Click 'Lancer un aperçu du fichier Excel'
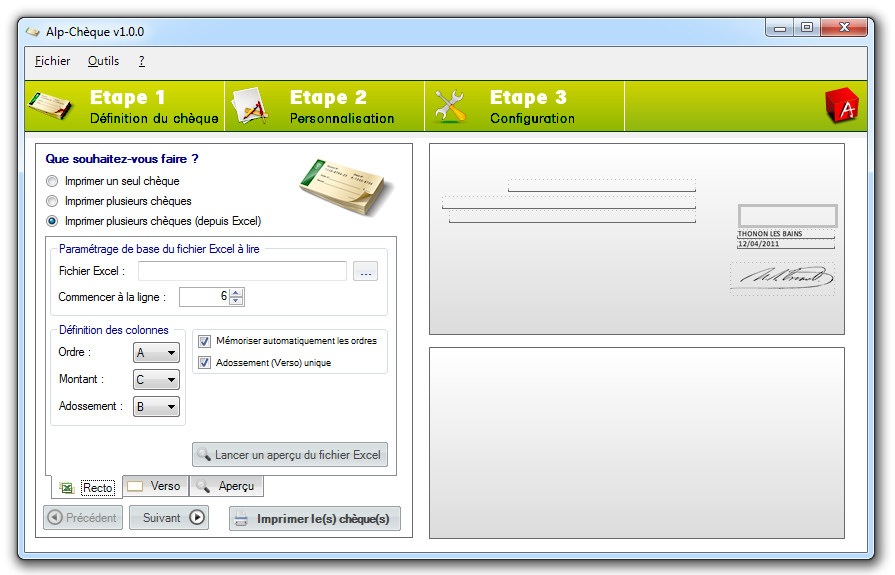The height and width of the screenshot is (575, 895). (x=289, y=455)
